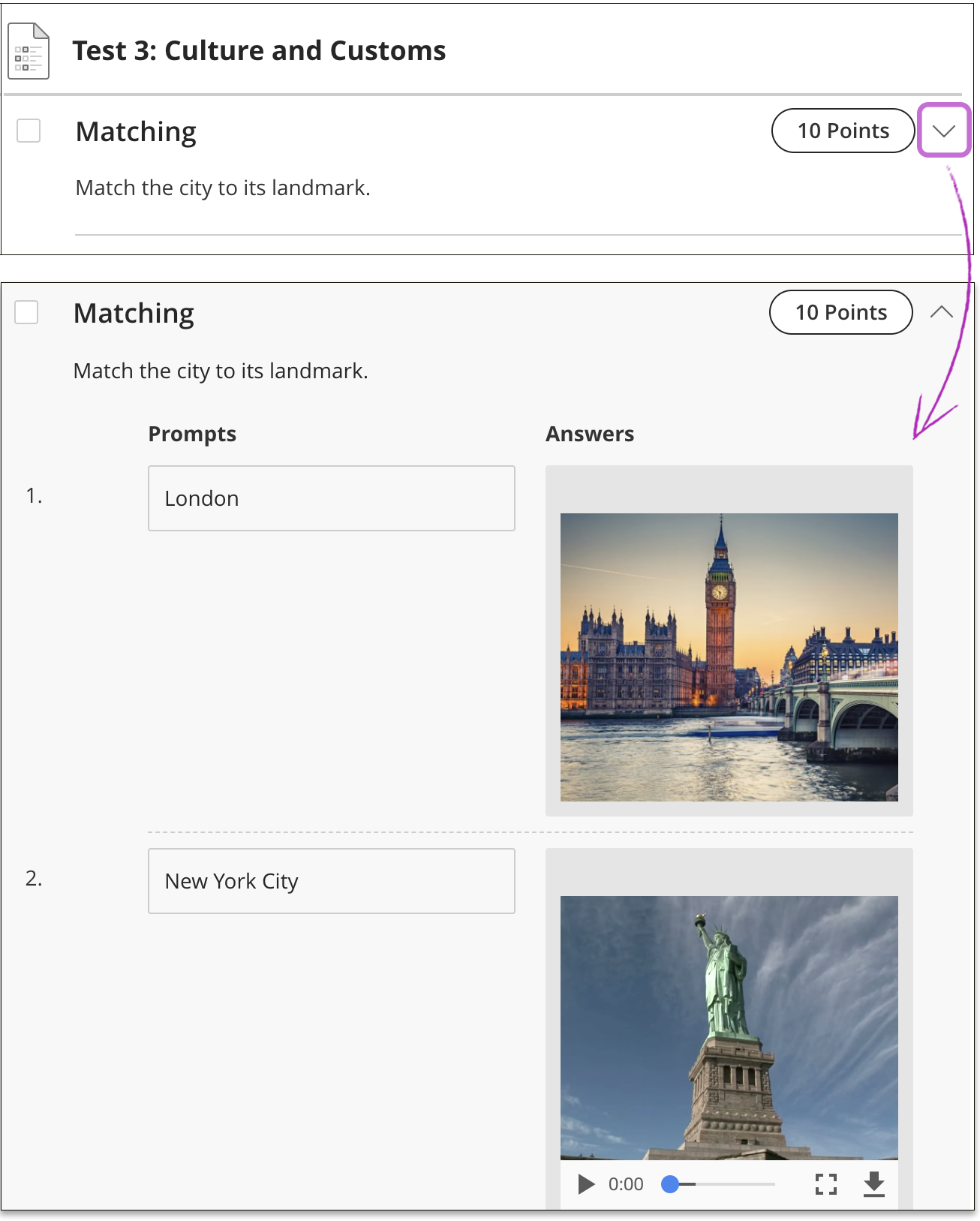Open the video in fullscreen mode

pyautogui.click(x=825, y=1184)
